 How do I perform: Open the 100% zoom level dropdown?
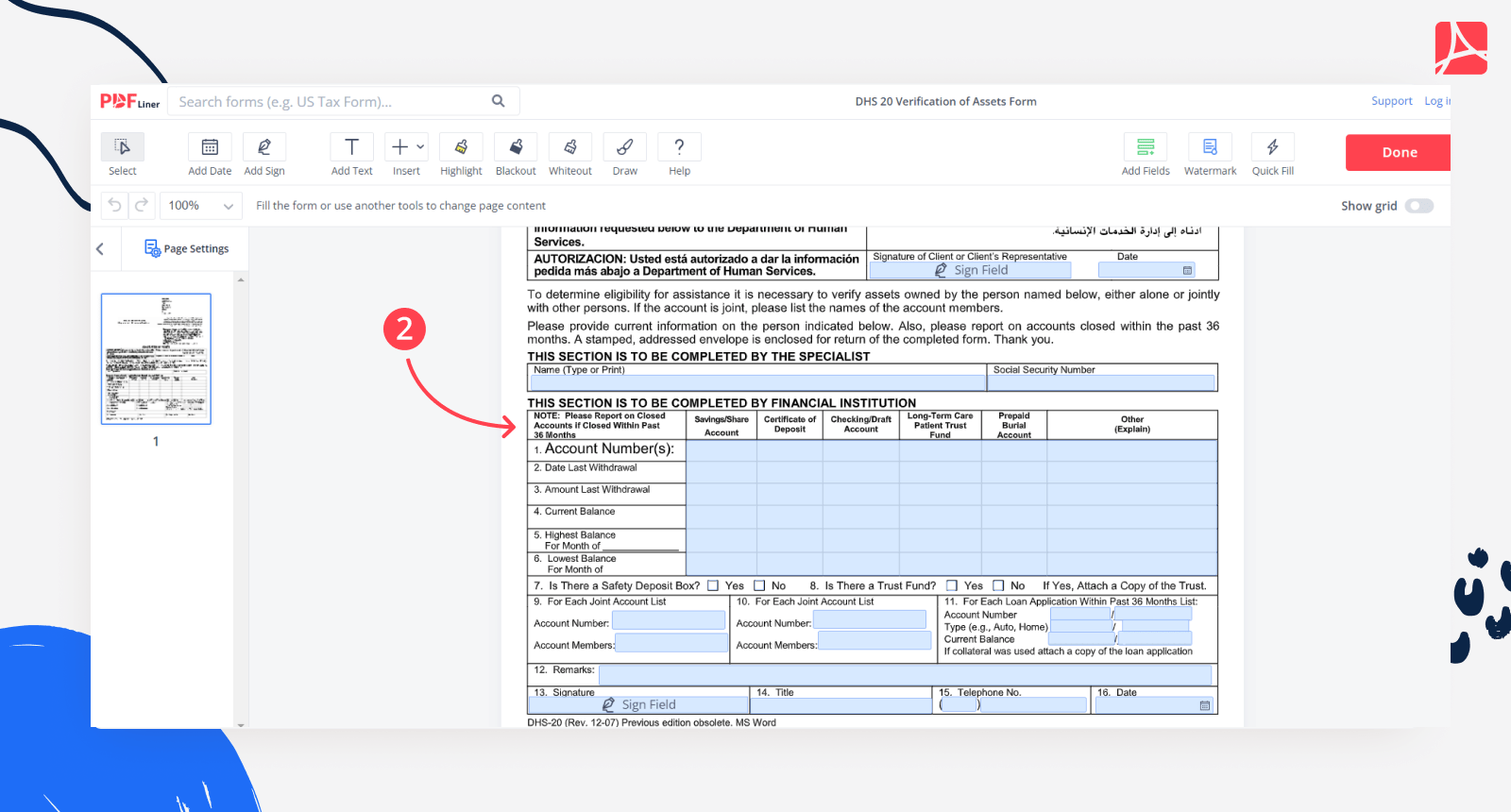tap(200, 206)
